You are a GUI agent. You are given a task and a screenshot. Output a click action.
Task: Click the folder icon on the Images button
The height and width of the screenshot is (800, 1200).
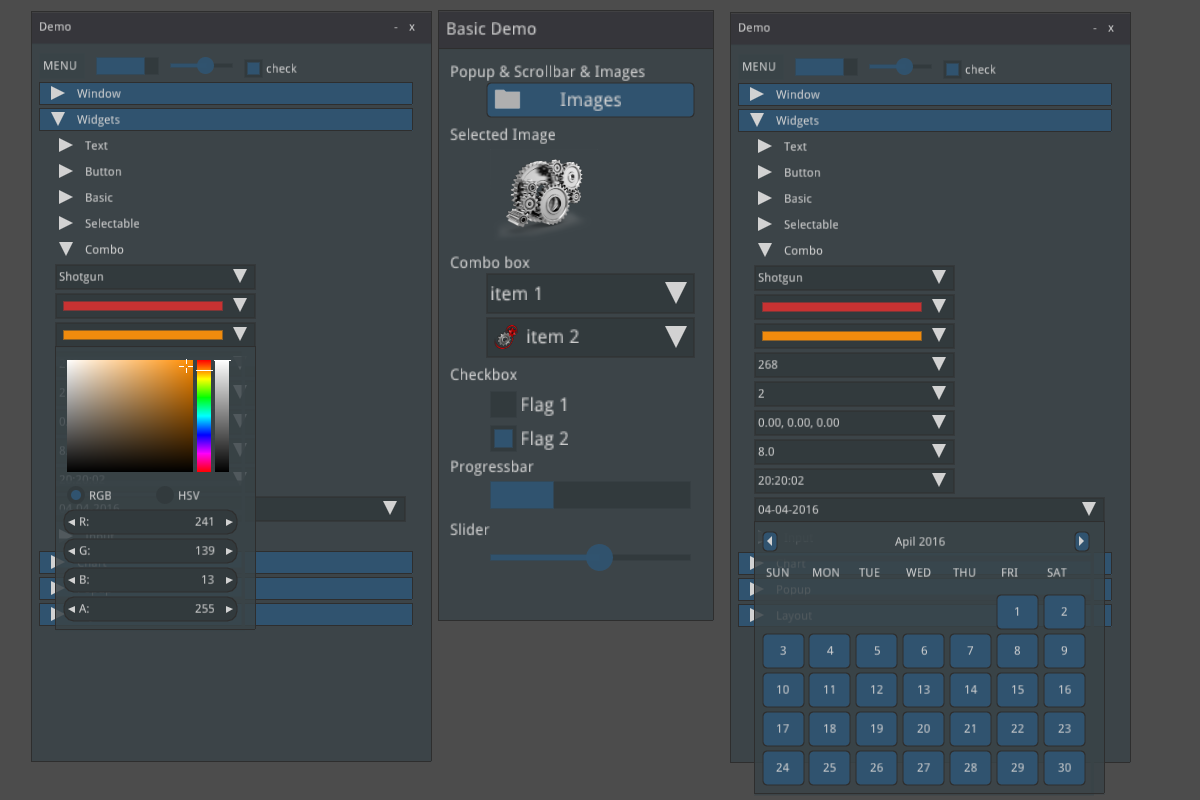[x=508, y=100]
